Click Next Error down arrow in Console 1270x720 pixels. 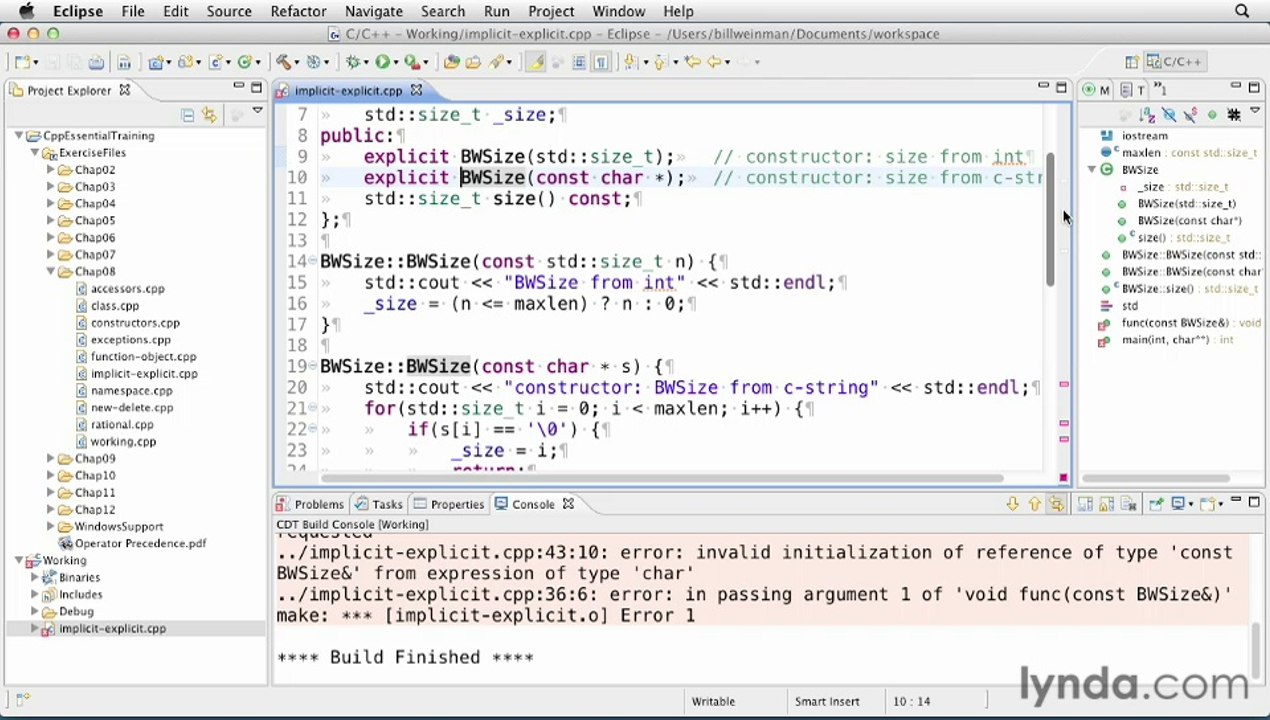[x=1013, y=504]
